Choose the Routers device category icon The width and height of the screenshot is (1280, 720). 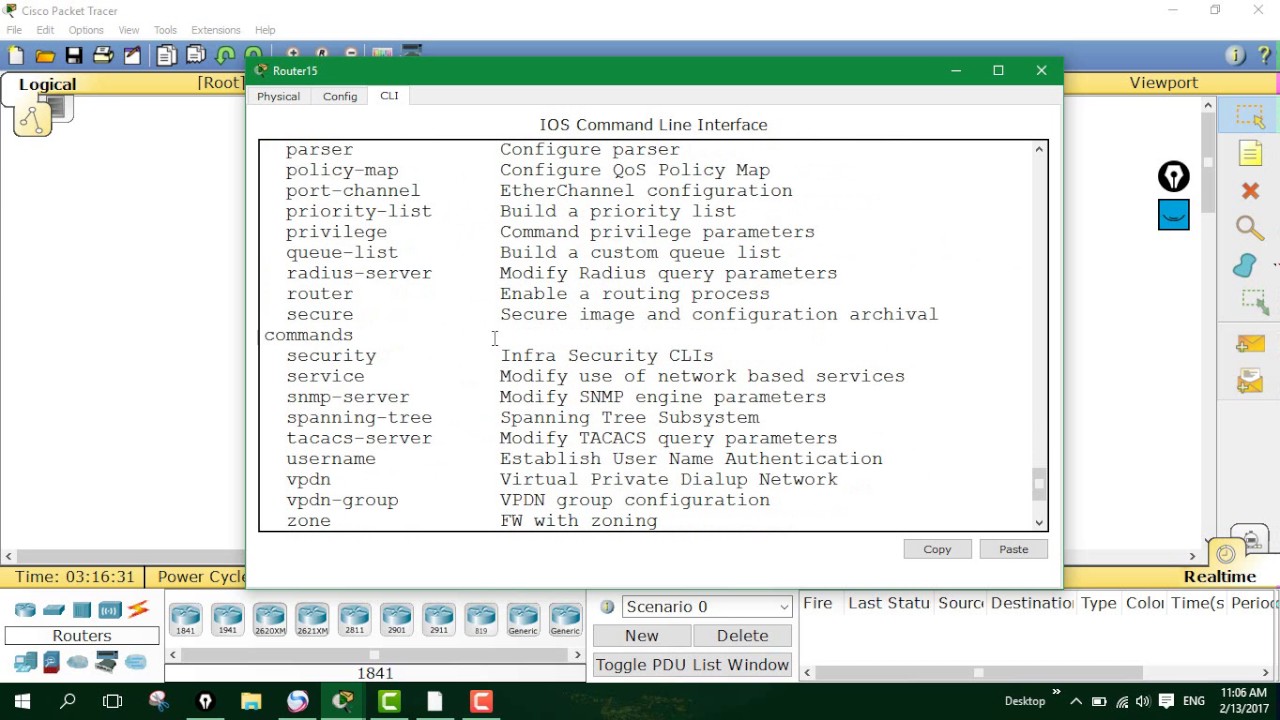(25, 610)
